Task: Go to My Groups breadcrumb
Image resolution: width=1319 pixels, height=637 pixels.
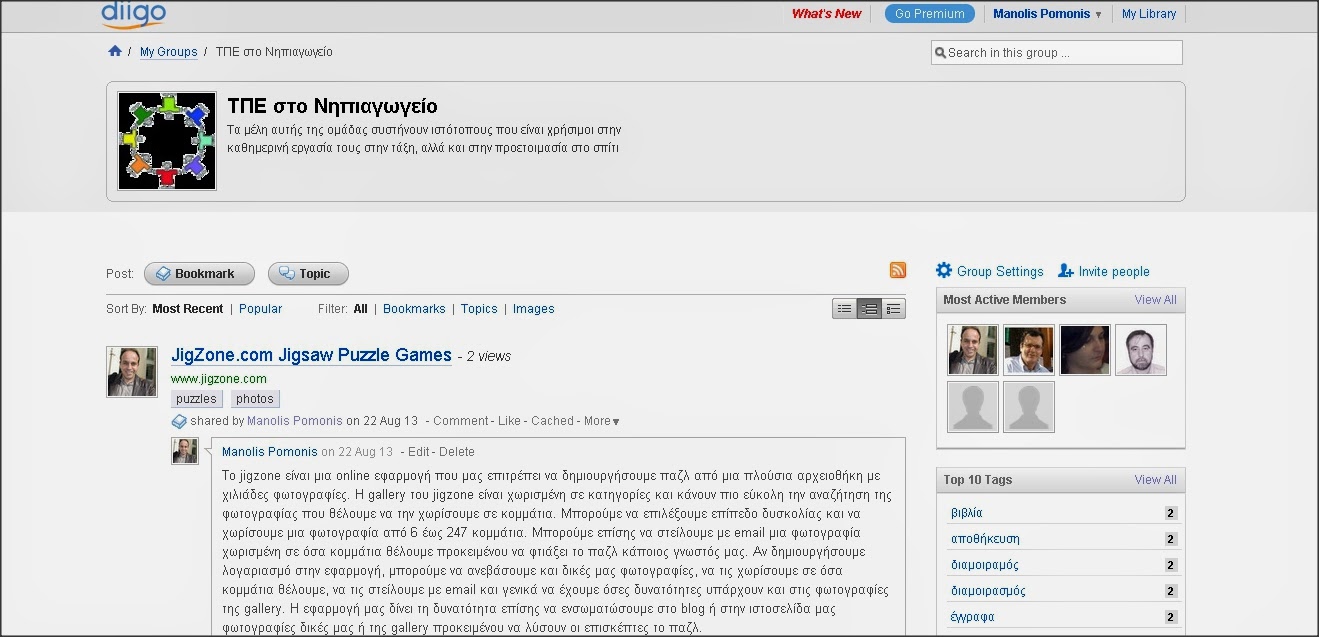Action: 168,52
